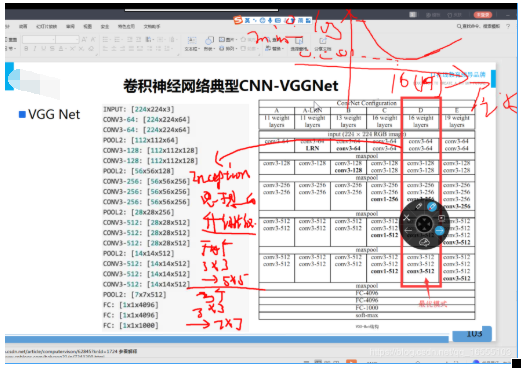Open the share document button in the ribbon
Image resolution: width=522 pixels, height=368 pixels.
point(322,44)
